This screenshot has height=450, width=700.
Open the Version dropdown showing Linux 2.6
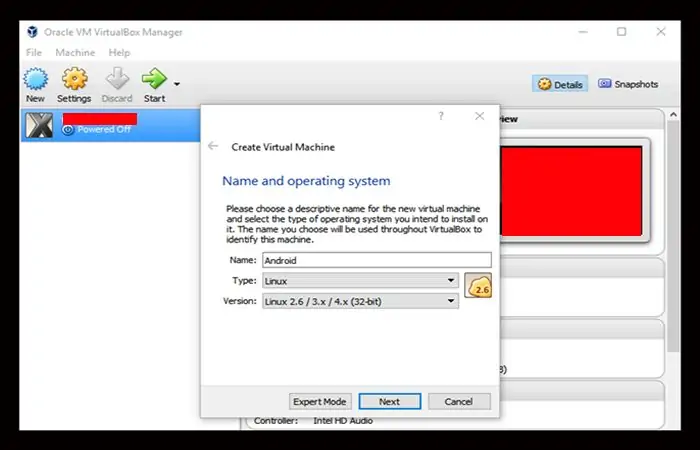click(360, 301)
